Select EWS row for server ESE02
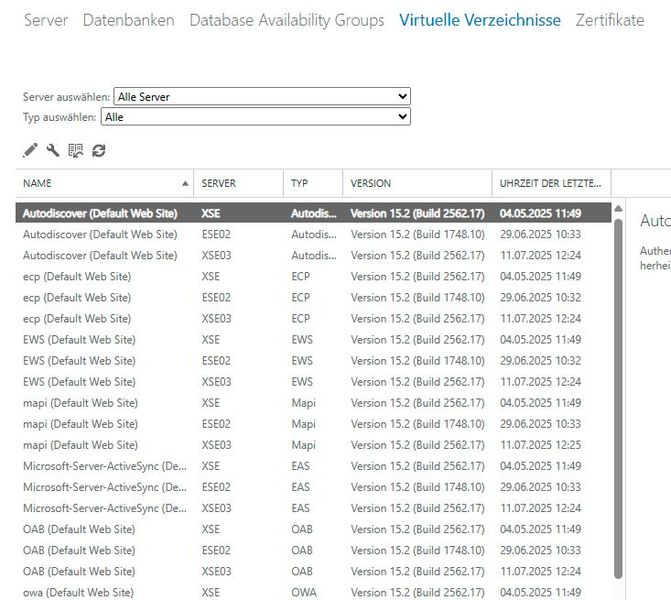 pyautogui.click(x=314, y=360)
